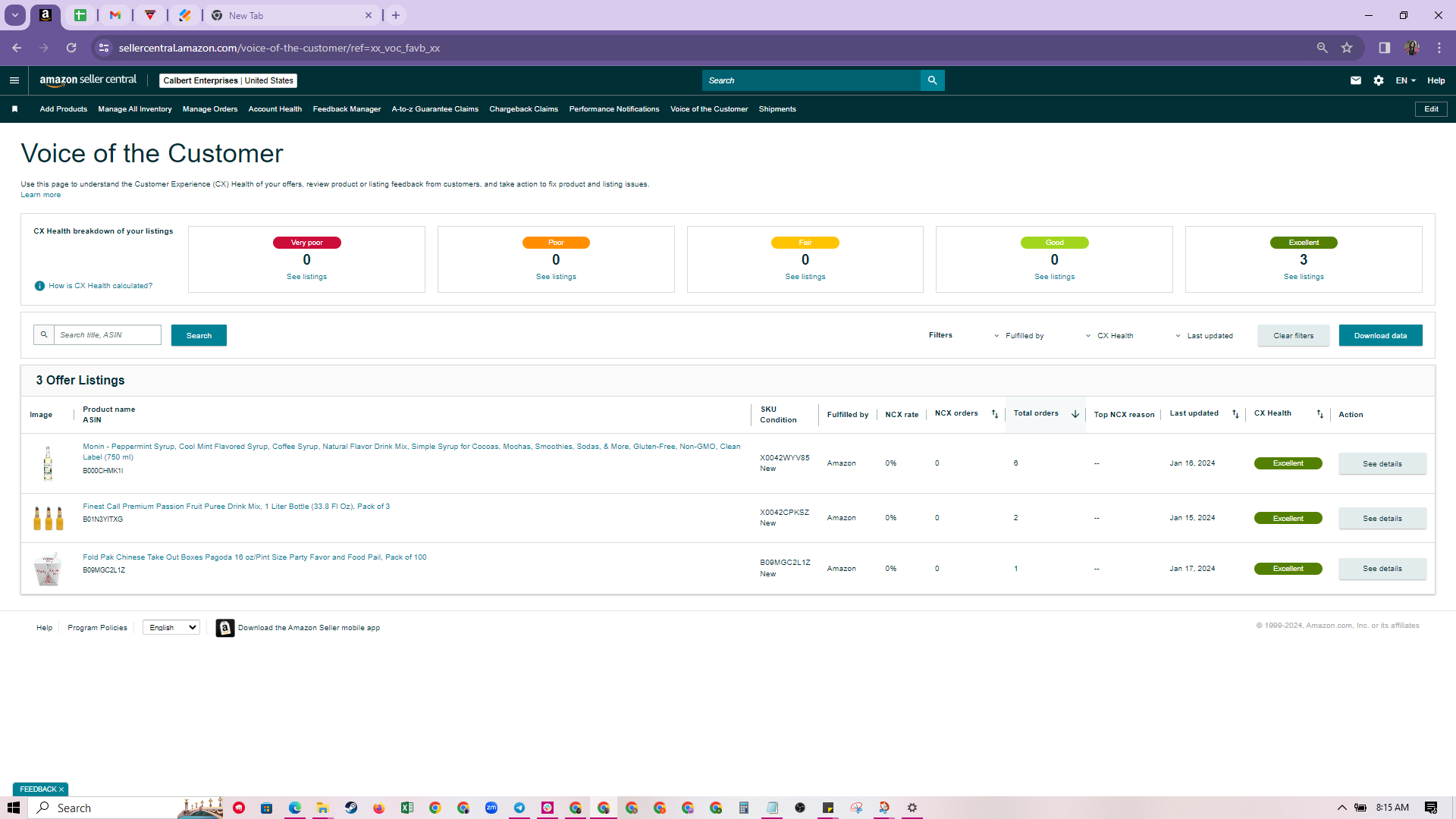View site information icon in address bar
This screenshot has height=819, width=1456.
[x=104, y=48]
